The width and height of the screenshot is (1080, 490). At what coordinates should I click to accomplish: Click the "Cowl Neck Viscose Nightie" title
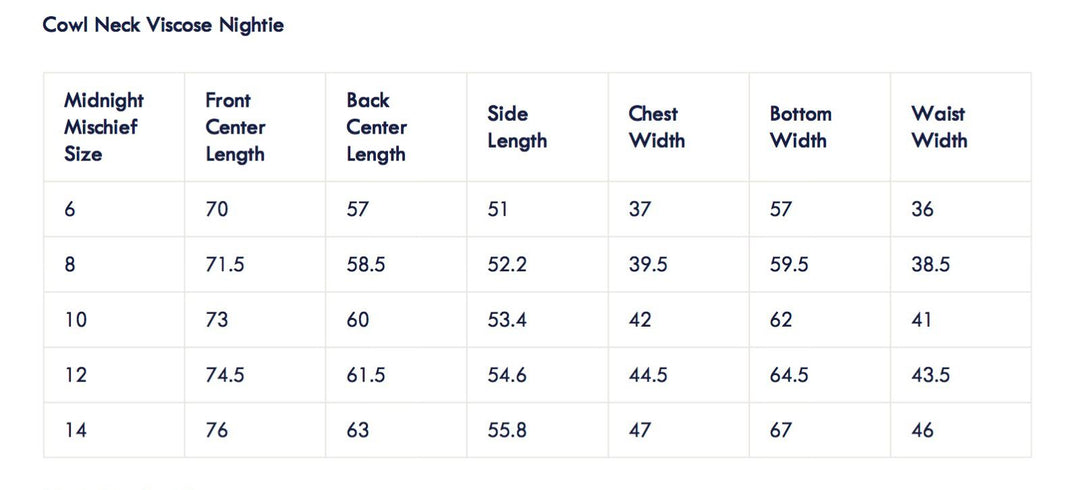point(163,25)
